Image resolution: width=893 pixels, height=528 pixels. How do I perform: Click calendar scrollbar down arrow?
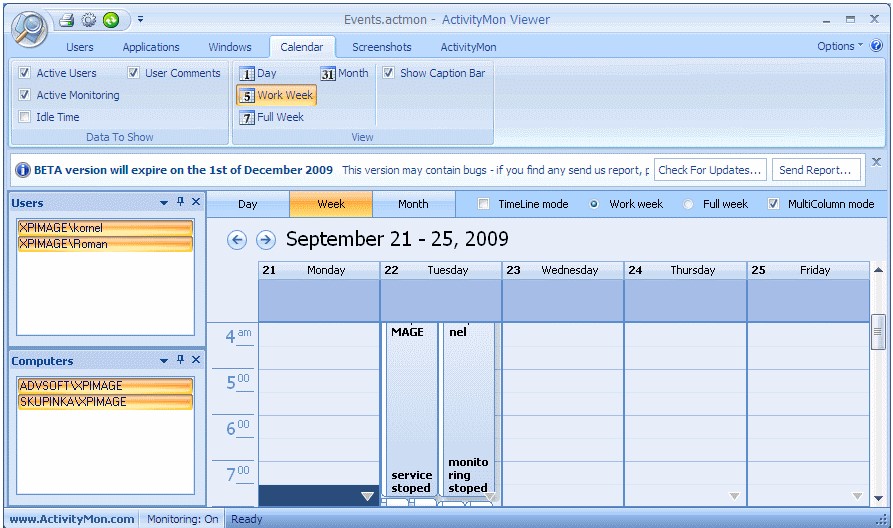click(x=878, y=498)
